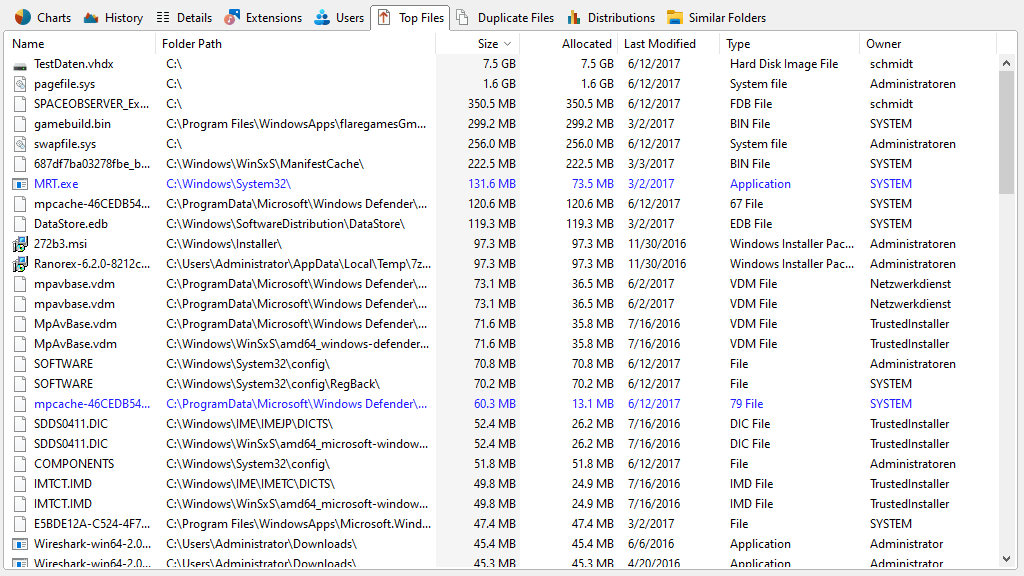Sort by the Last Modified column
The image size is (1024, 576).
(659, 44)
